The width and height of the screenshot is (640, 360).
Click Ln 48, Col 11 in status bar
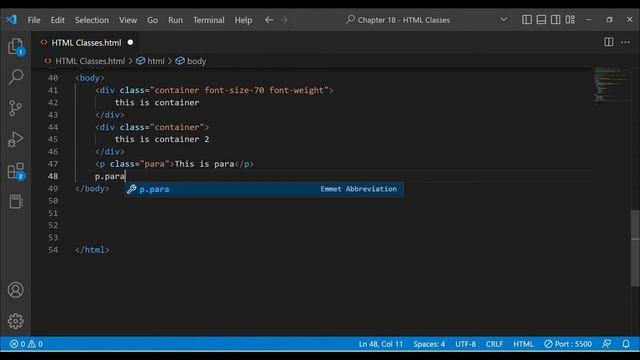coord(381,344)
